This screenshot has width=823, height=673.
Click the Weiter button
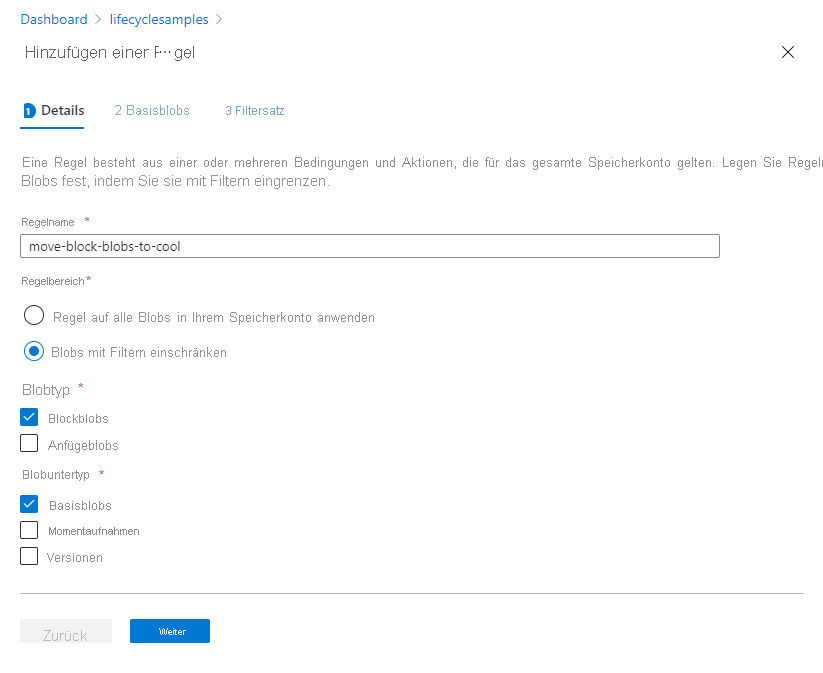[169, 631]
